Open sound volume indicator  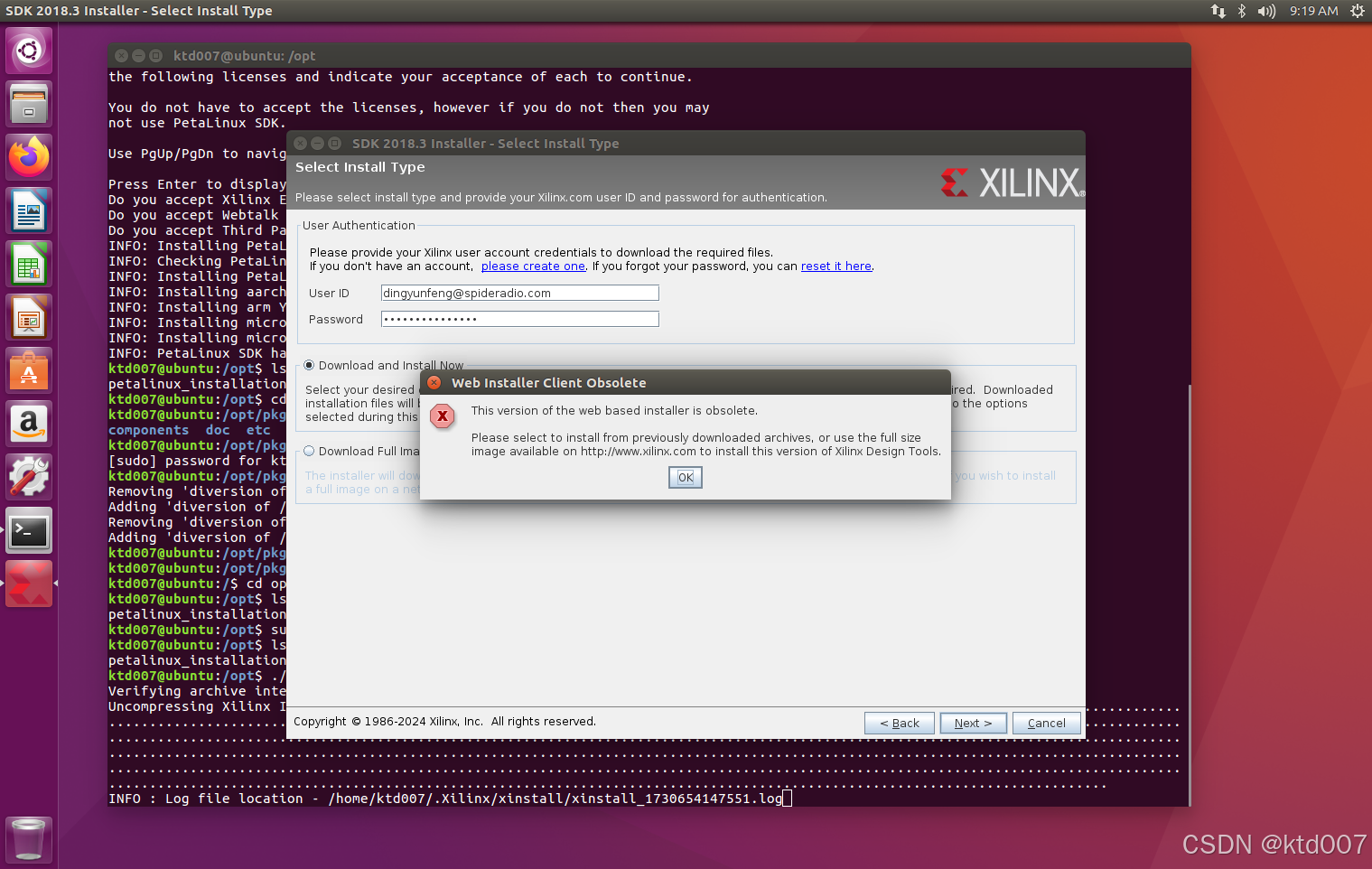pos(1266,11)
